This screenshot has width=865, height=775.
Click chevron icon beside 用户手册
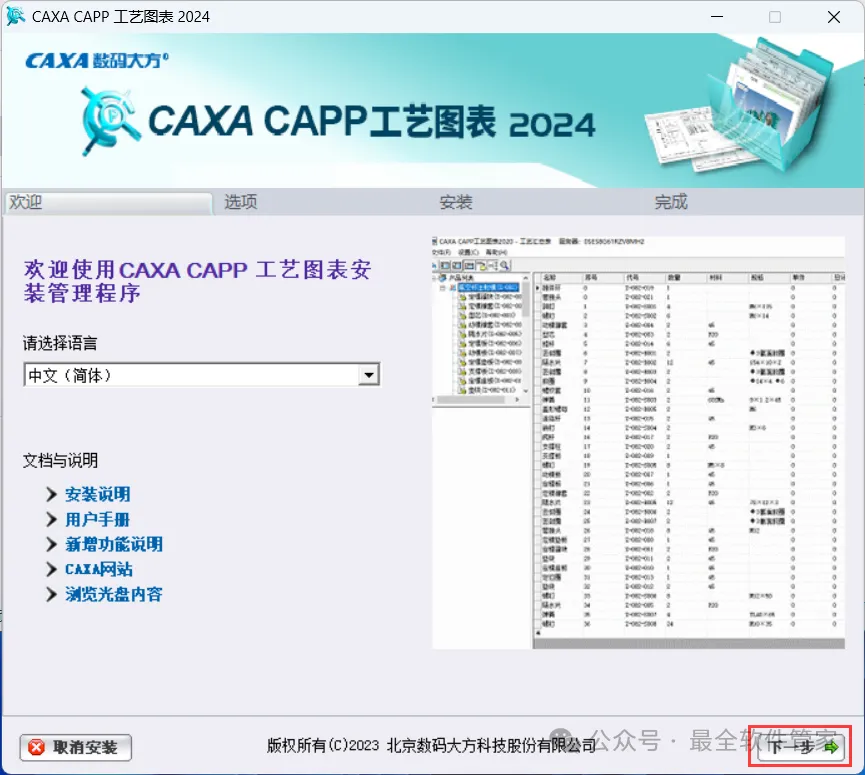pyautogui.click(x=51, y=519)
